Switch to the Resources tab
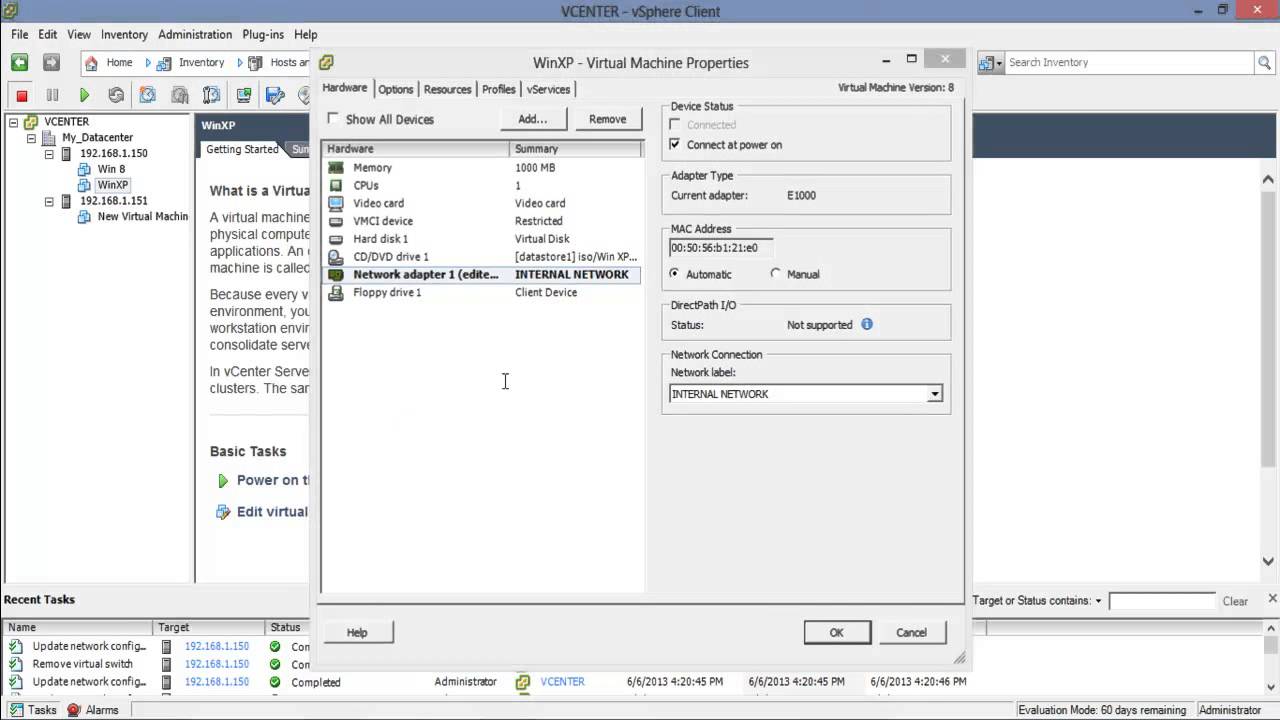 447,89
